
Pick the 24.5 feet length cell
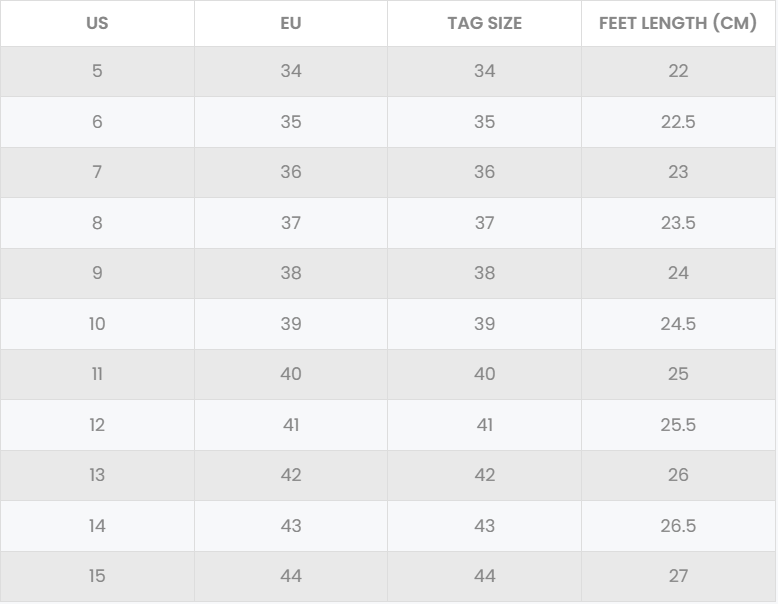tap(678, 324)
